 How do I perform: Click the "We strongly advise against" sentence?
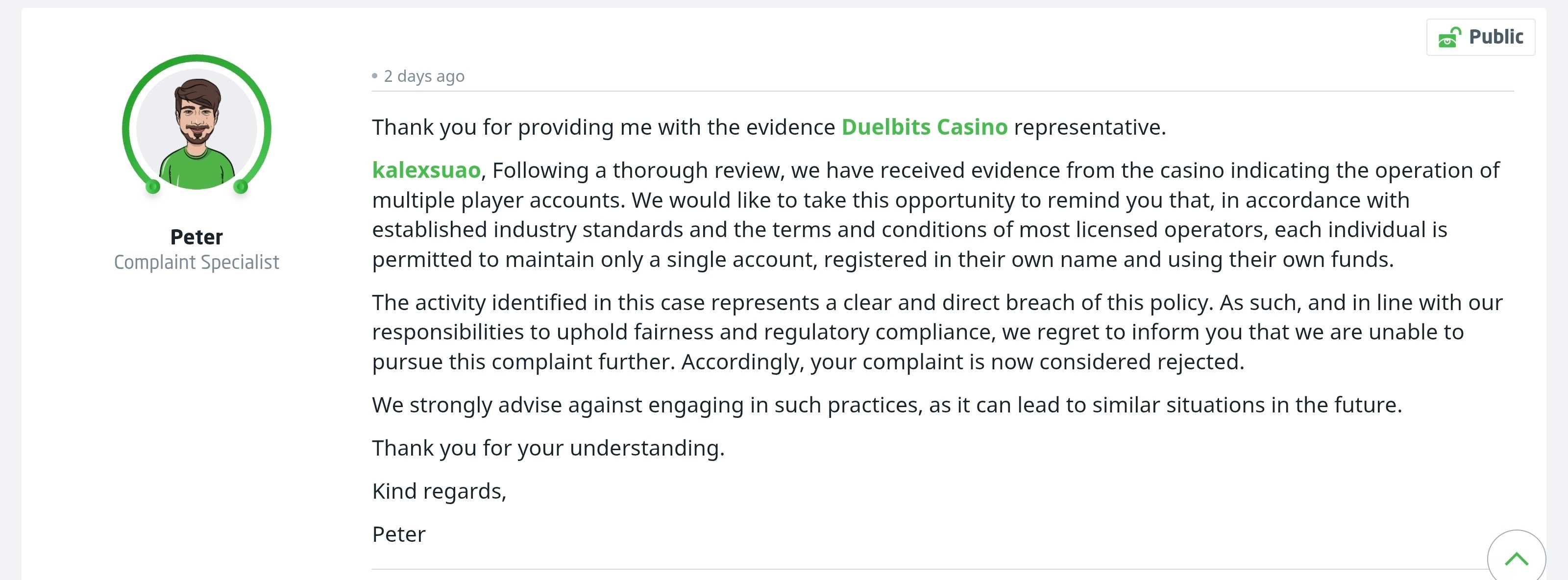click(887, 405)
